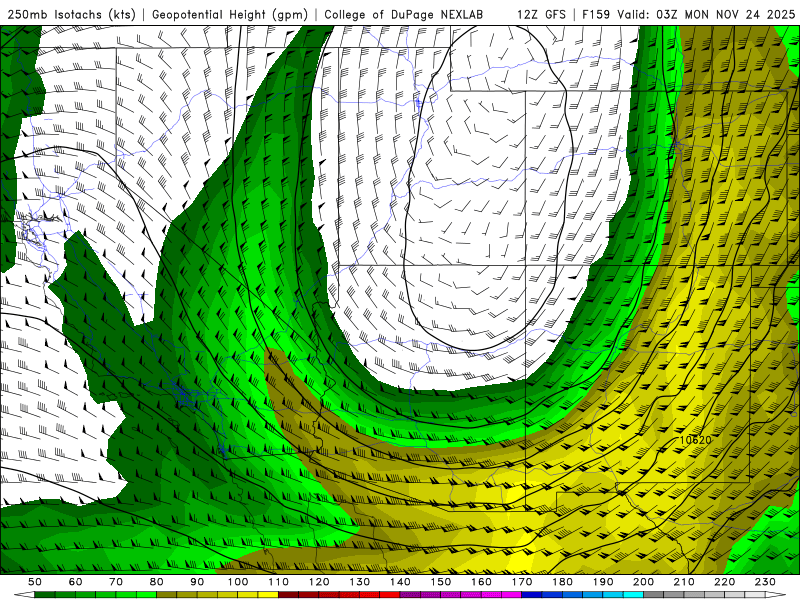Click the "Valid: 03Z MON NOV 24 2025" text
Image resolution: width=800 pixels, height=600 pixels.
706,14
